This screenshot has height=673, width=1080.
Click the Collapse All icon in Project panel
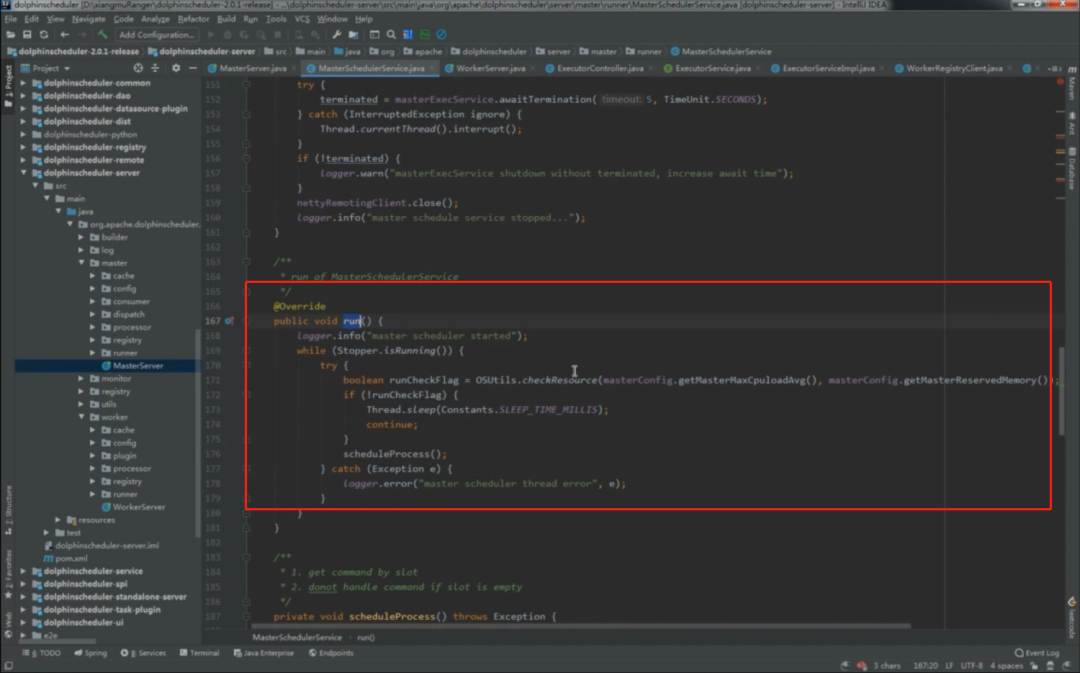pyautogui.click(x=155, y=68)
